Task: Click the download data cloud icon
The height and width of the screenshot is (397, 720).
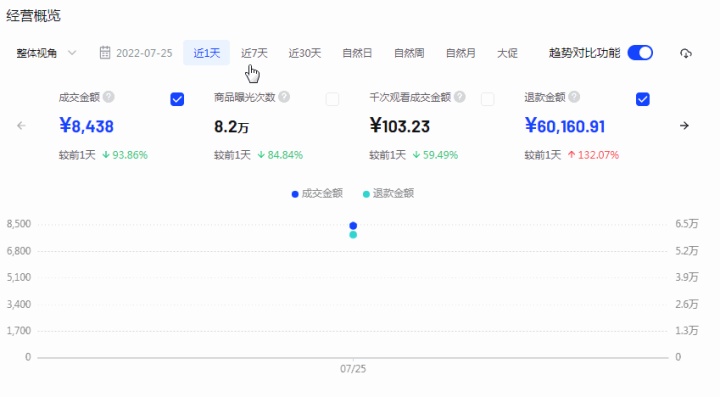Action: [x=686, y=53]
